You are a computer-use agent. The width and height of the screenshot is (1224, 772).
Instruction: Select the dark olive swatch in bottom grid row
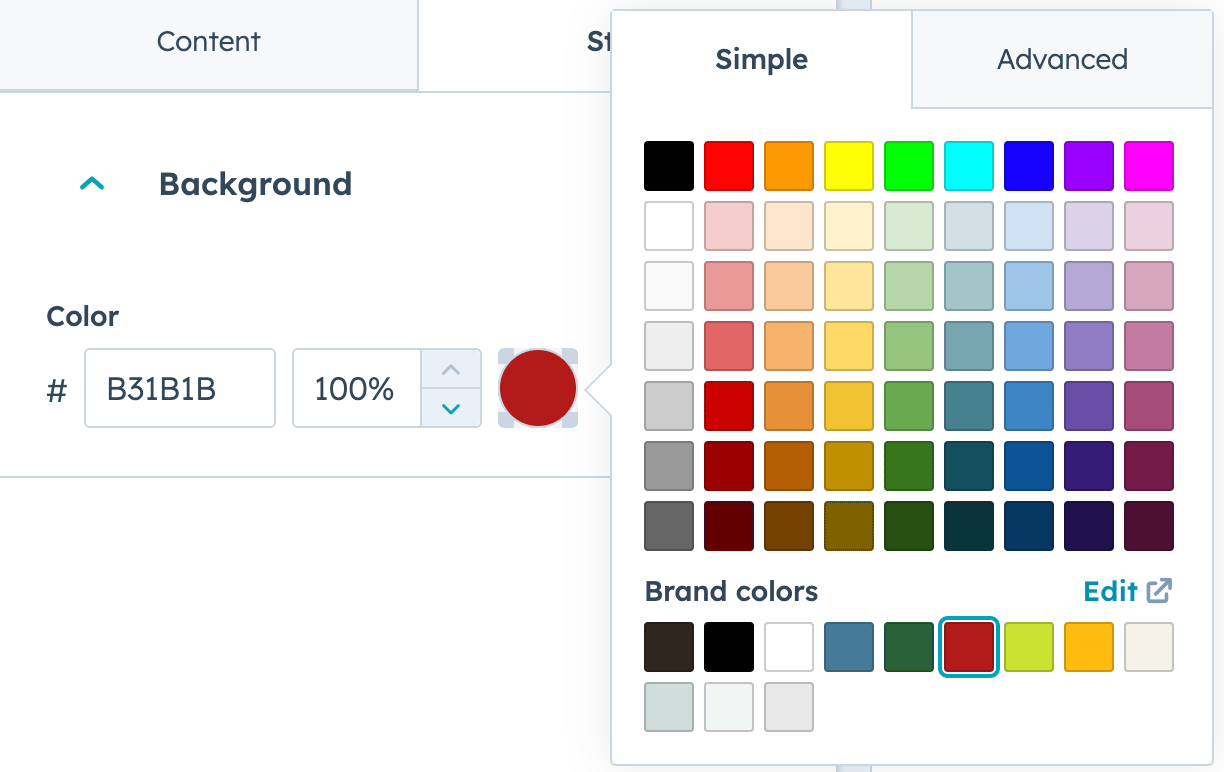pos(849,526)
